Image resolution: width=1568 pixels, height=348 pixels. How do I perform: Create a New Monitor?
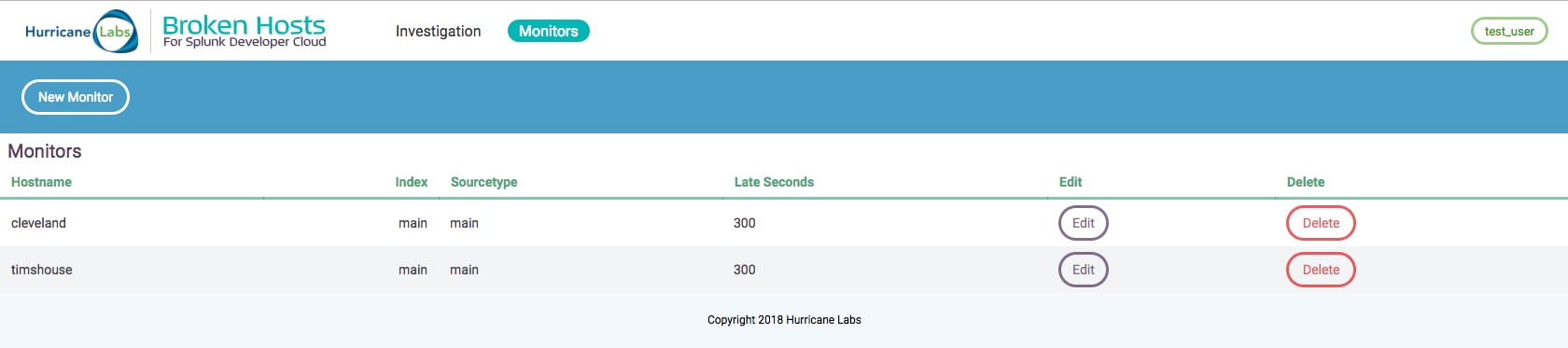(76, 97)
